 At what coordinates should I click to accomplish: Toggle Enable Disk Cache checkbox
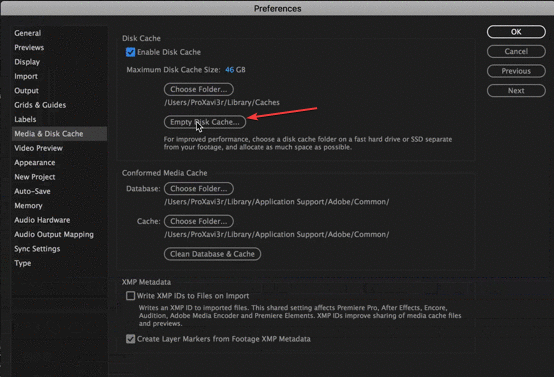point(130,52)
